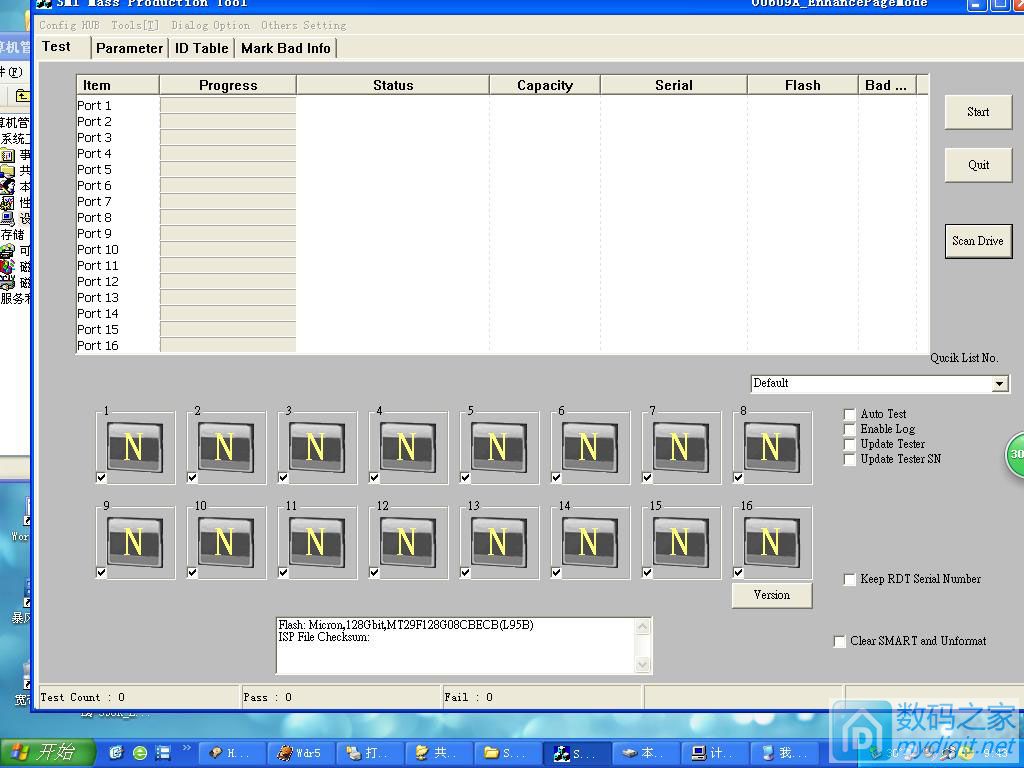
Task: Click the port 6 status icon
Action: pos(590,447)
